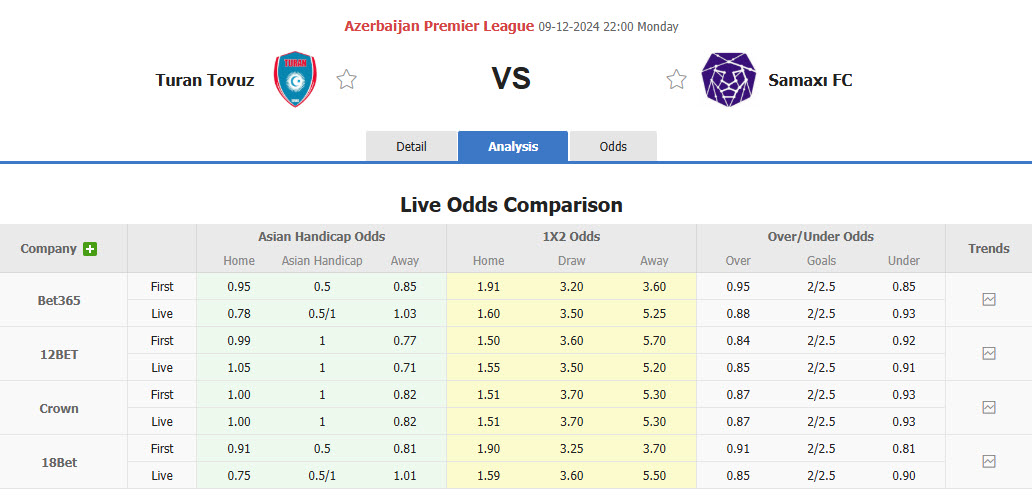This screenshot has width=1036, height=496.
Task: Open 12BET trends chart icon
Action: coord(989,353)
